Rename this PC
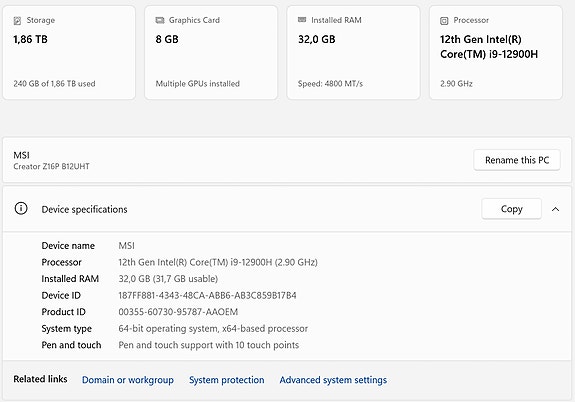Screen dimensions: 575x402 (x=517, y=160)
